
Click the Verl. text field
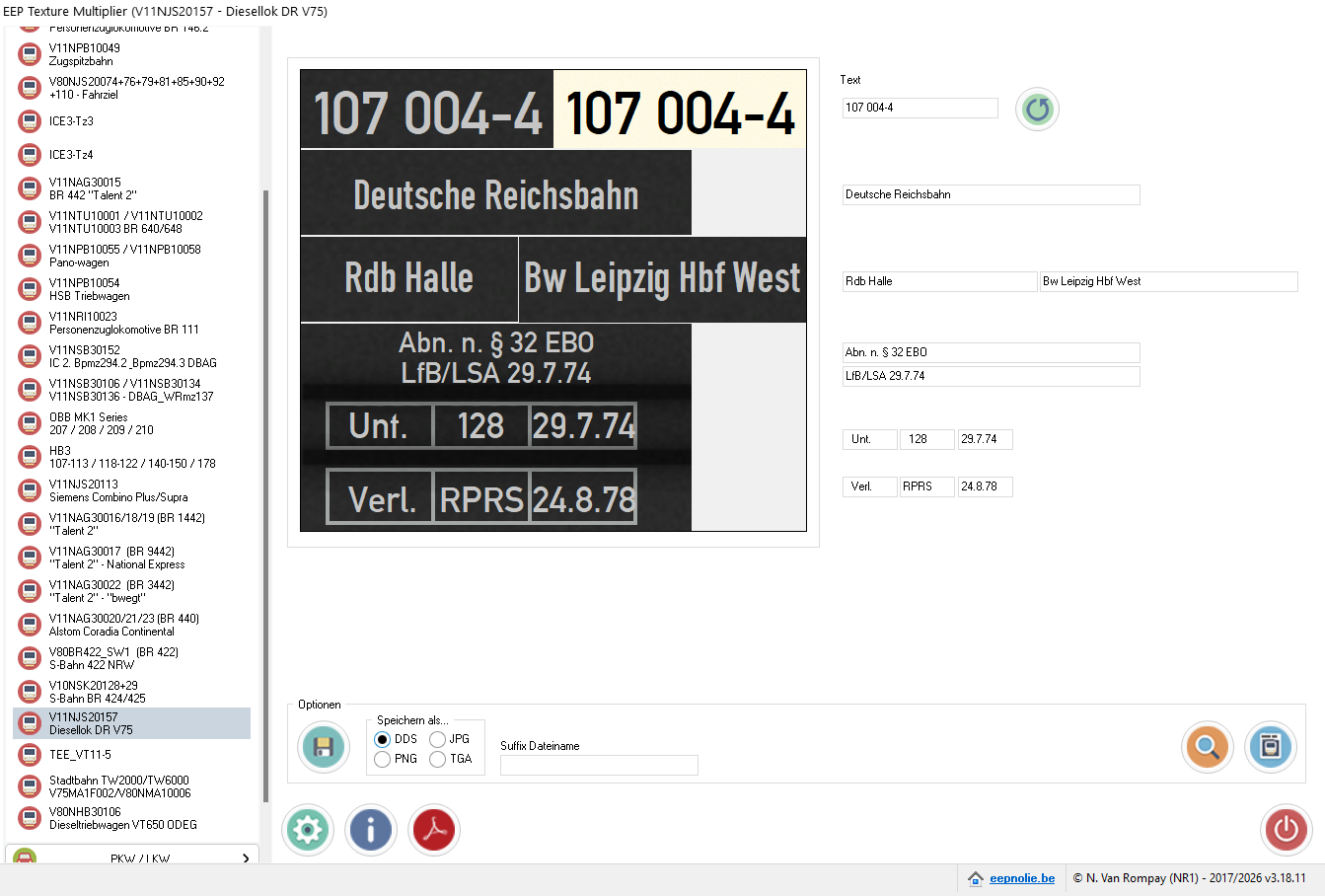click(x=870, y=486)
